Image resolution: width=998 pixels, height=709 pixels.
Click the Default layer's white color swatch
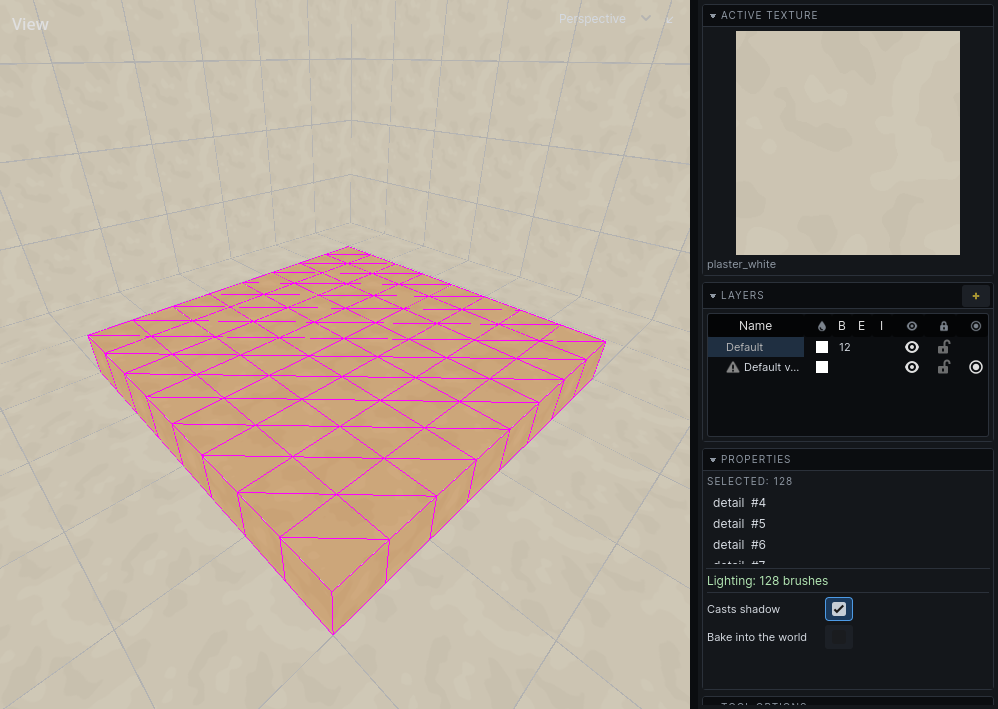coord(822,347)
